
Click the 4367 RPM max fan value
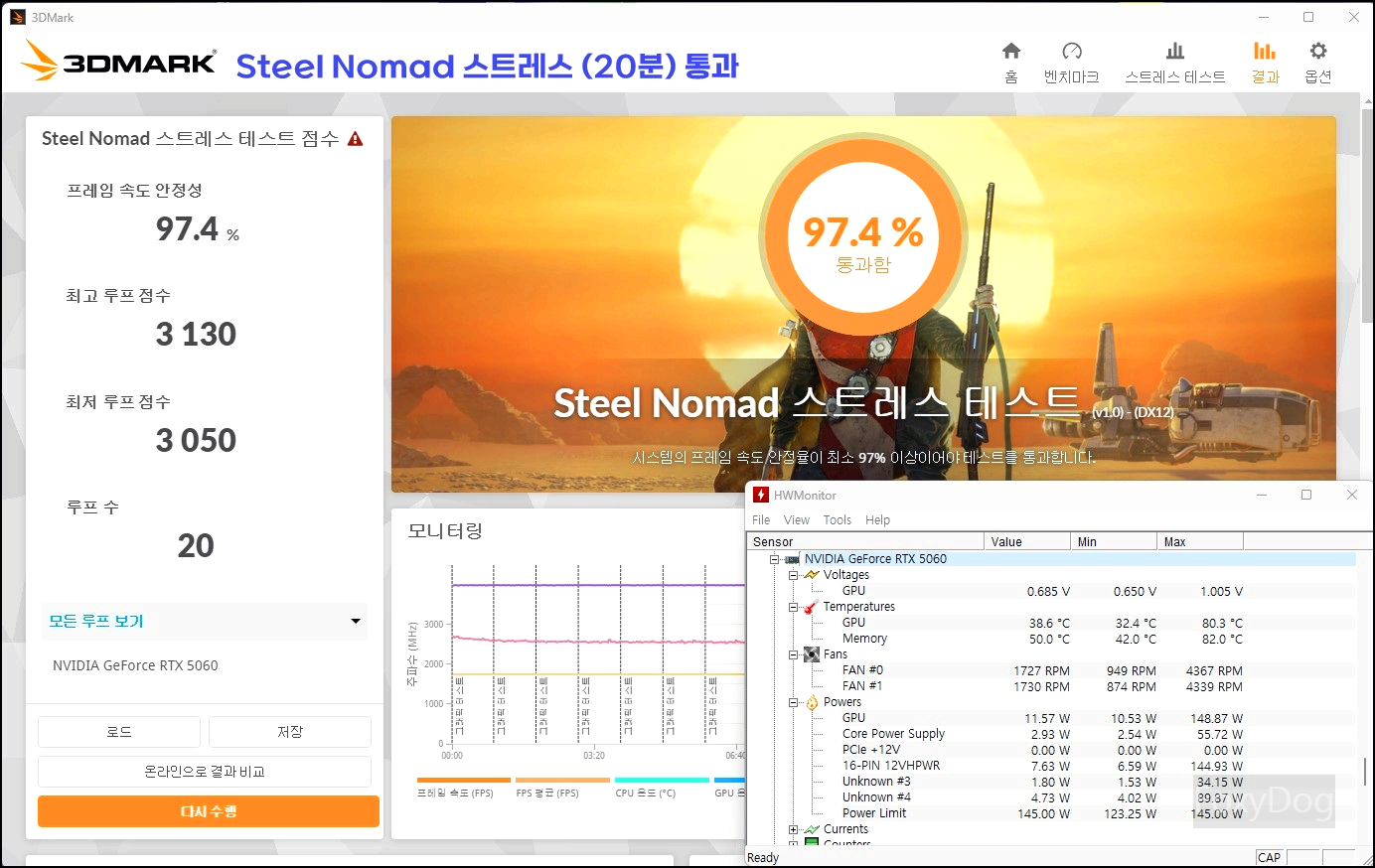[1214, 670]
